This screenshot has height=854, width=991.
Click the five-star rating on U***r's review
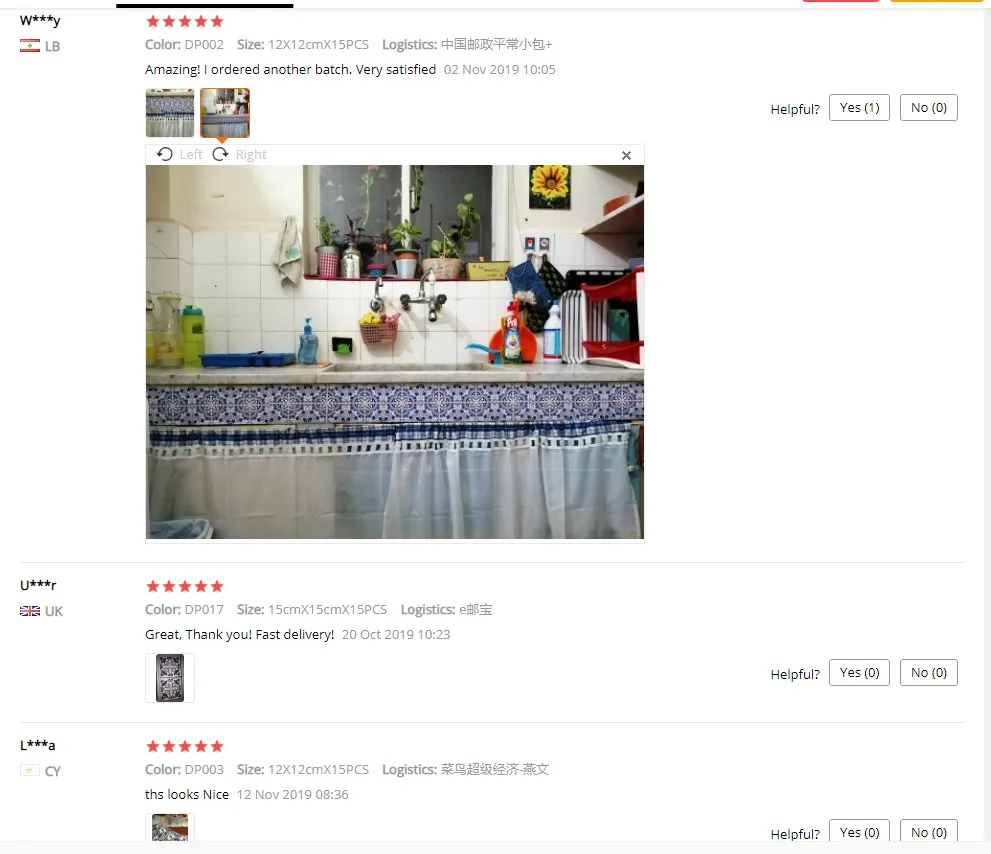click(185, 587)
